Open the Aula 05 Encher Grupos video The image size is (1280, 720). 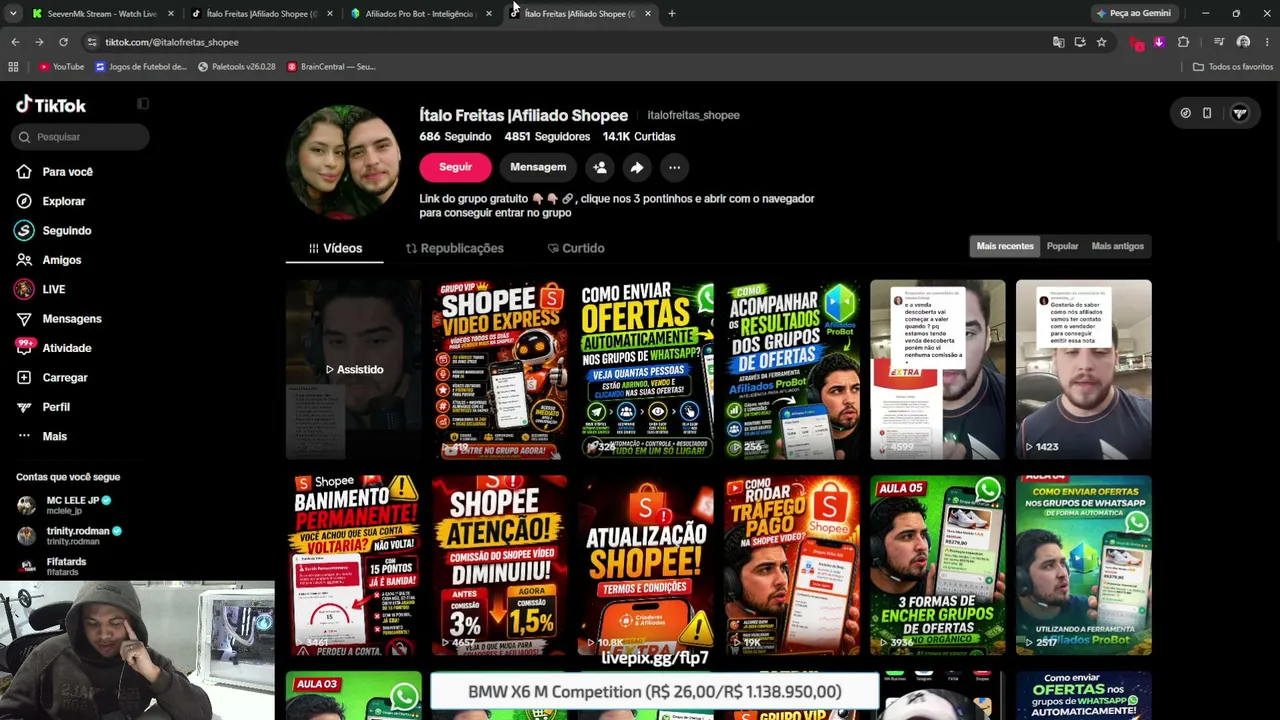point(937,565)
